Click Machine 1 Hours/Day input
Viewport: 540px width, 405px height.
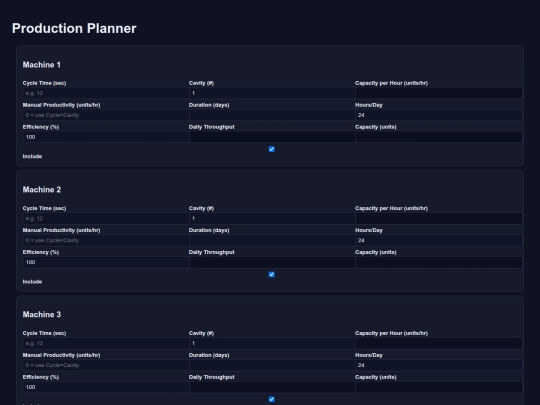(x=439, y=115)
